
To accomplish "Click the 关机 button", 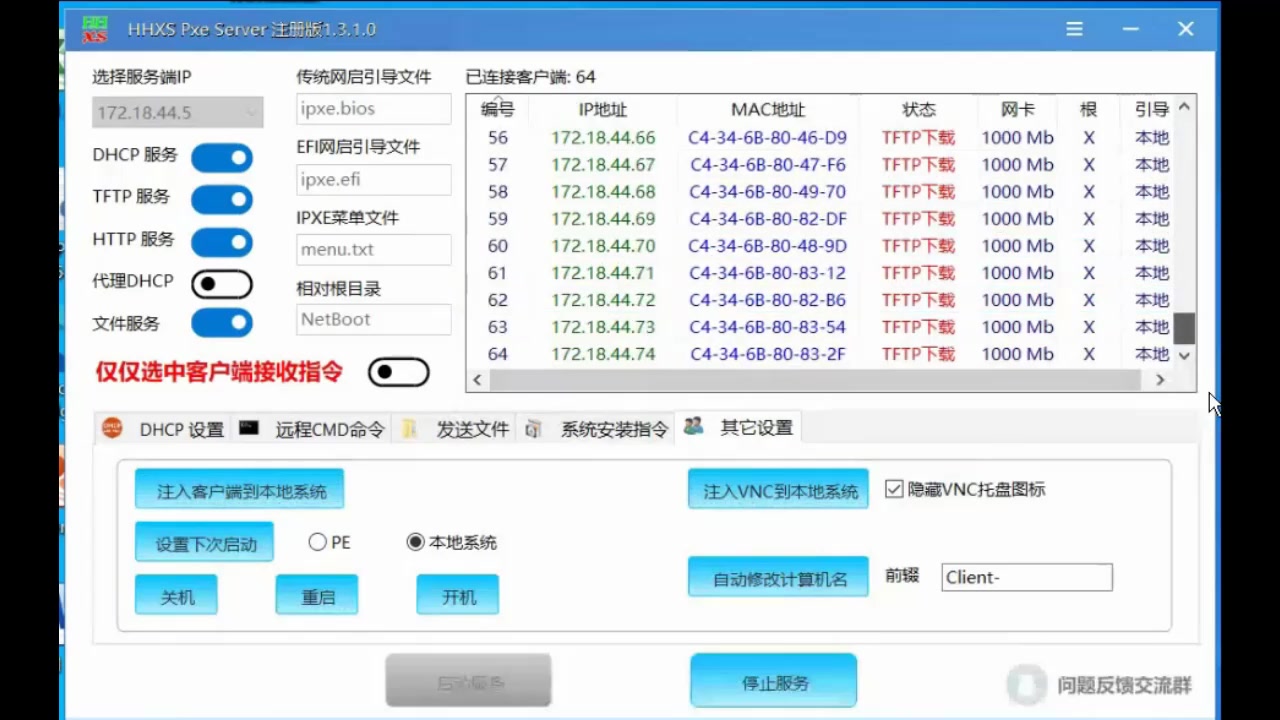I will click(x=177, y=596).
